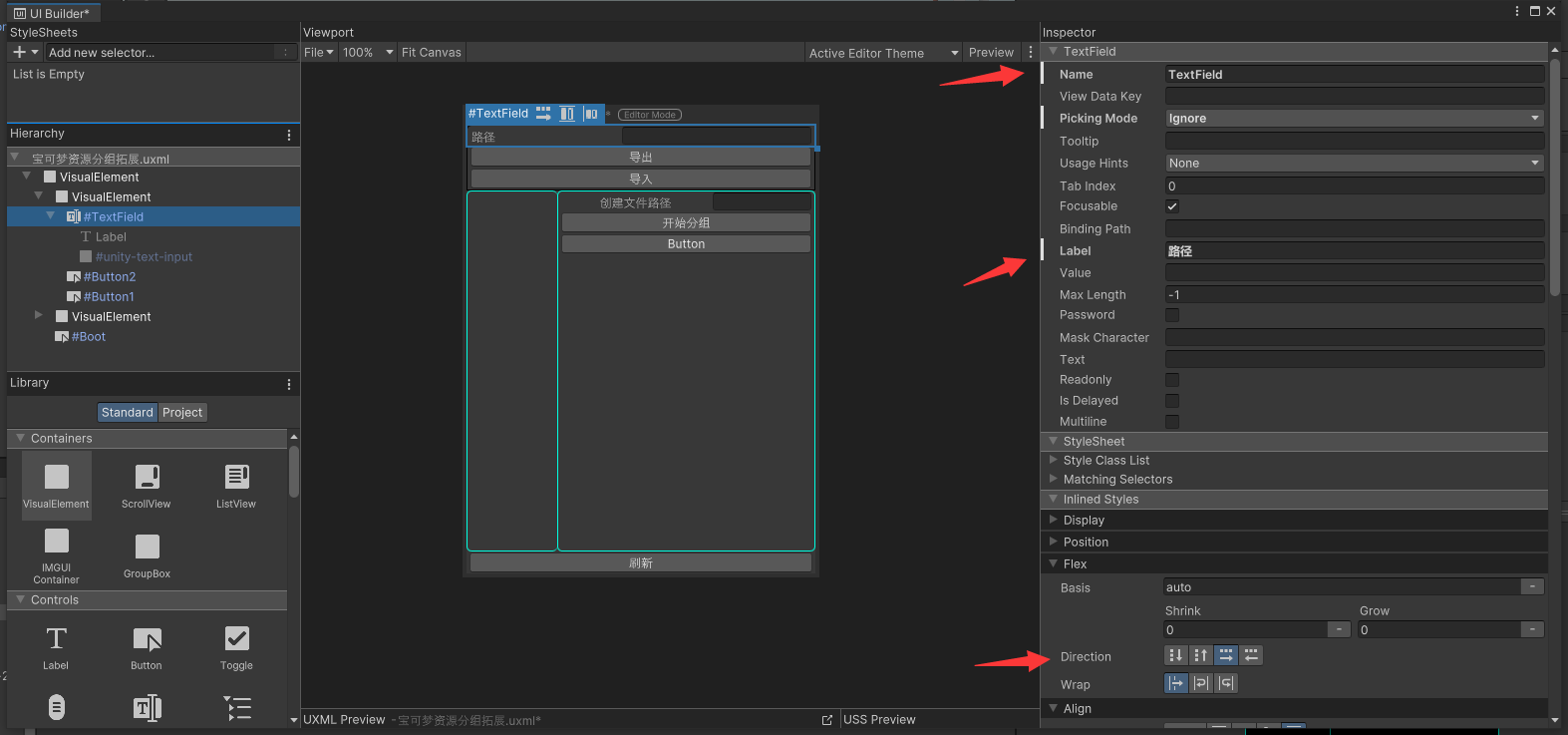
Task: Click the Add new selector field
Action: pyautogui.click(x=170, y=53)
